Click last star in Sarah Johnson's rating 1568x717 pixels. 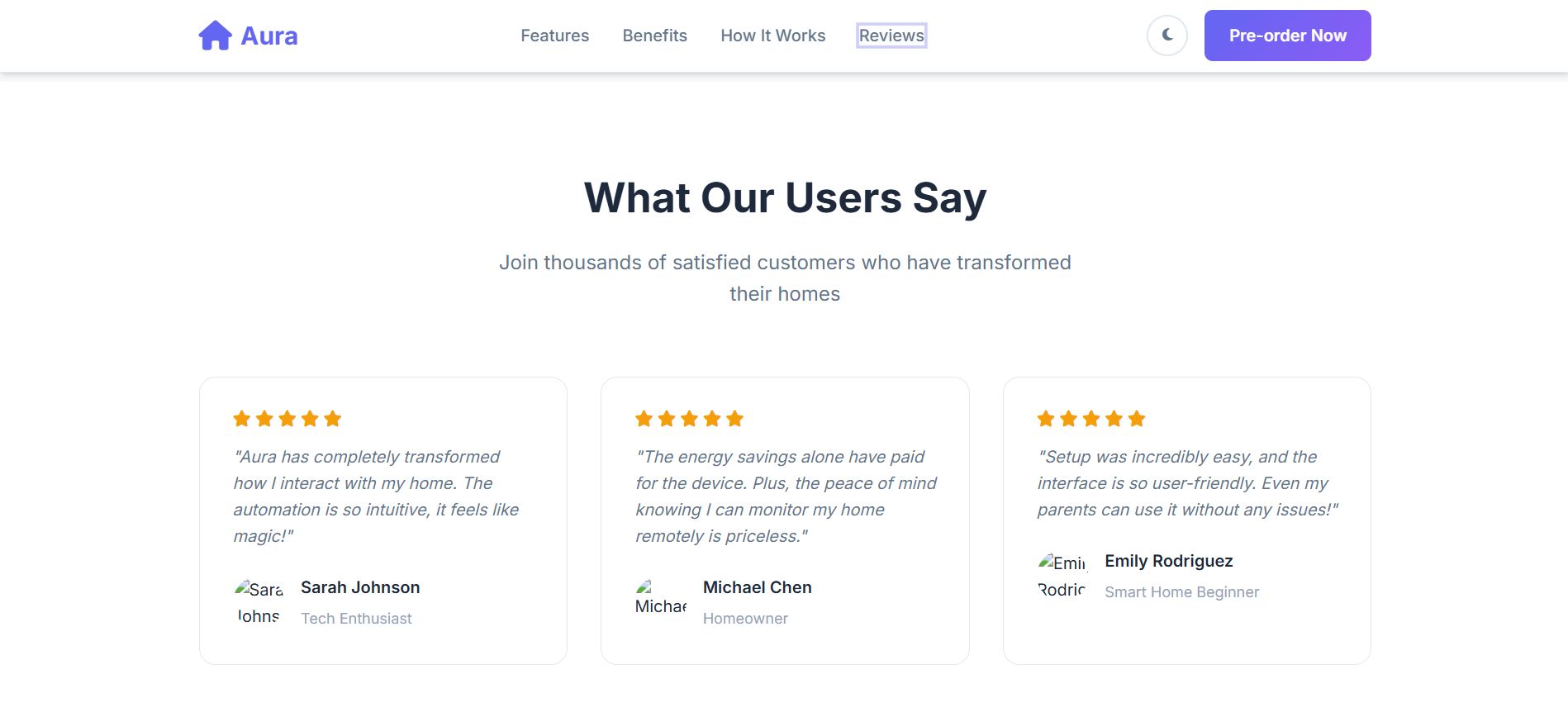point(333,419)
